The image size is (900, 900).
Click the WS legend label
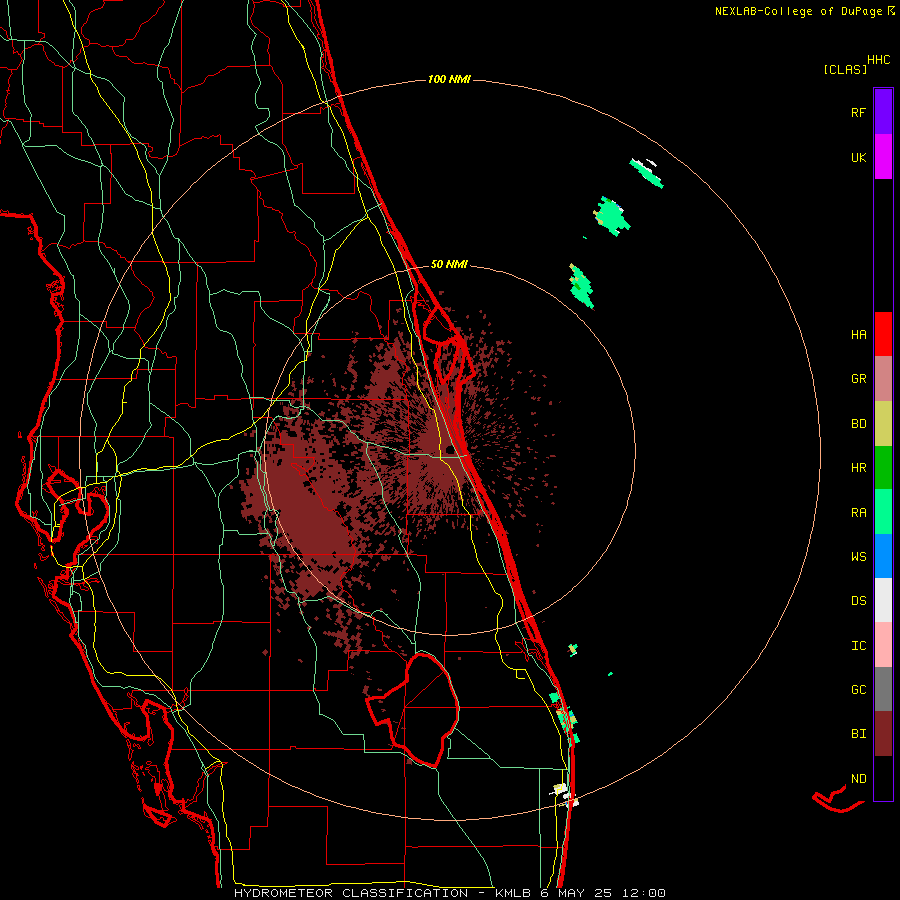coord(859,557)
